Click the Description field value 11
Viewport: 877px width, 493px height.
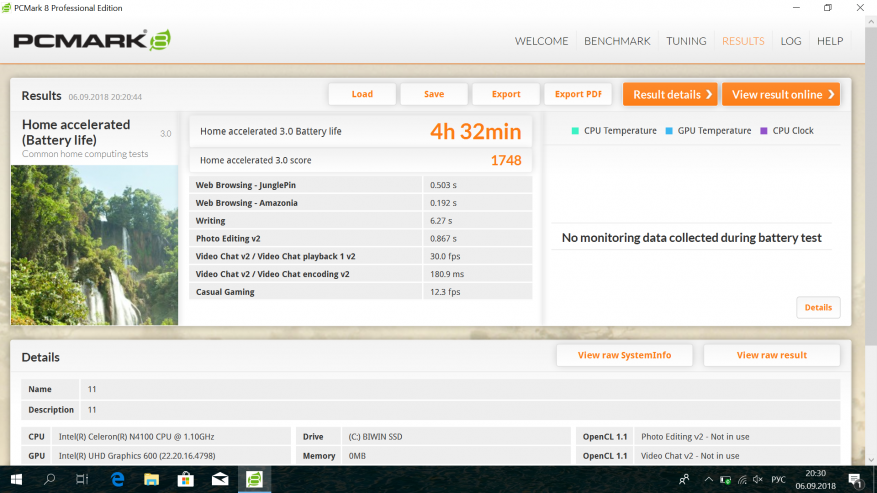[92, 410]
